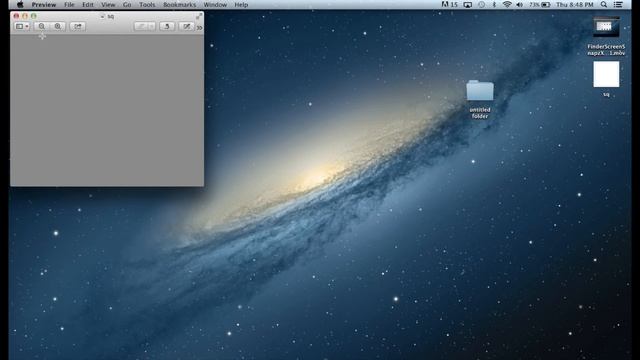The height and width of the screenshot is (360, 640).
Task: Open the Apple menu
Action: click(20, 5)
